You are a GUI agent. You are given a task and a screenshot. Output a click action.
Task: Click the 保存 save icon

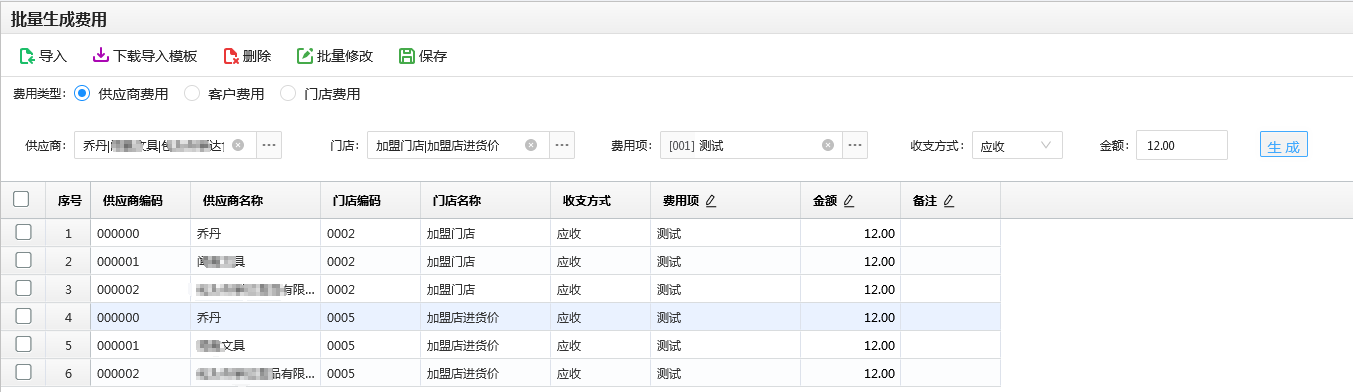[407, 56]
